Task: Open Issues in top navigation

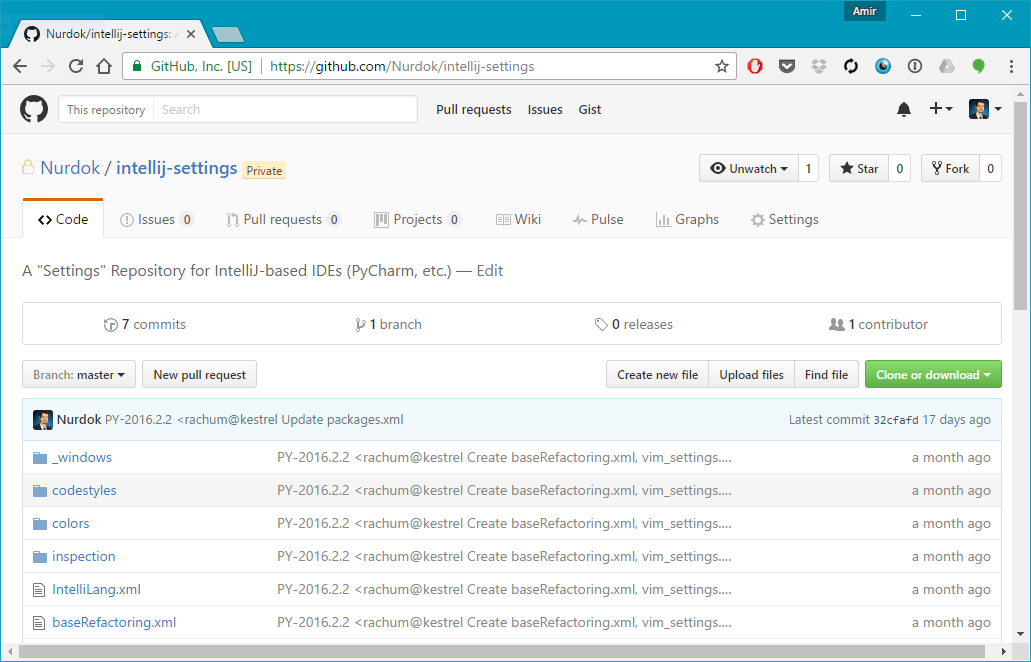Action: coord(545,109)
